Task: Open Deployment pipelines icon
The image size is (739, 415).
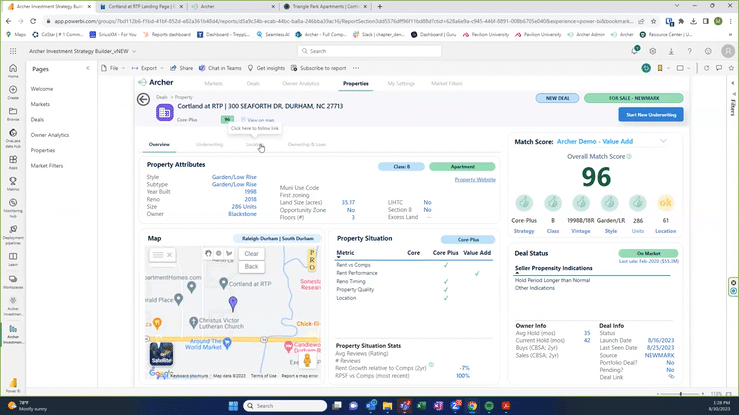Action: [13, 235]
